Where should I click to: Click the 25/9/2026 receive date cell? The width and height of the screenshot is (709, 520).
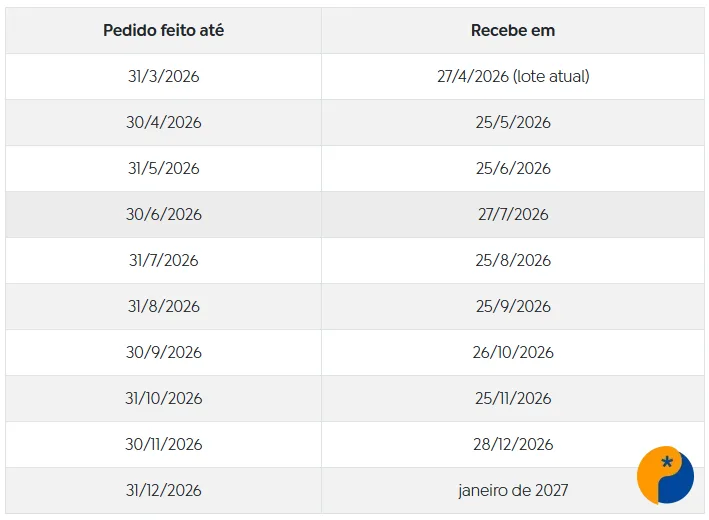point(513,306)
